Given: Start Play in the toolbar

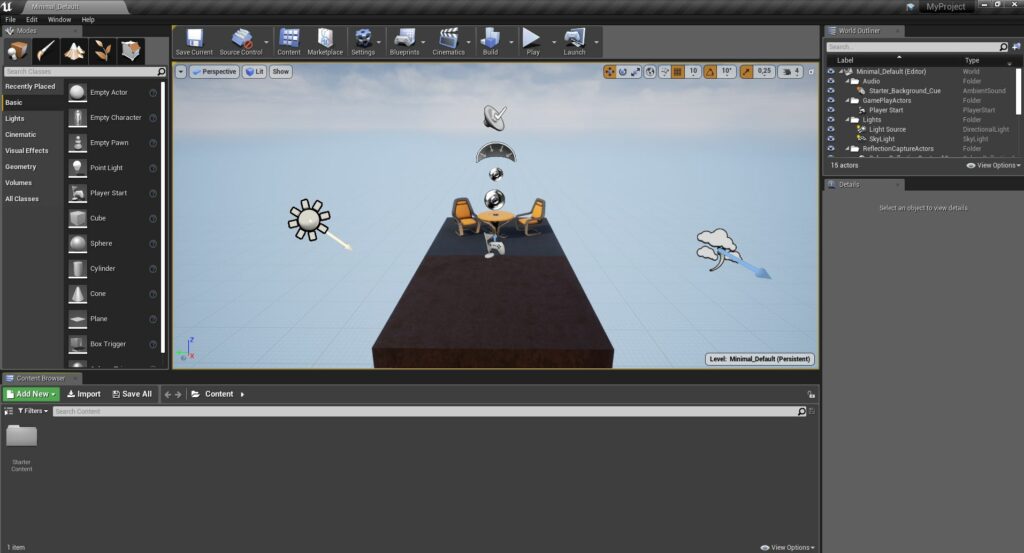Looking at the screenshot, I should (x=533, y=42).
